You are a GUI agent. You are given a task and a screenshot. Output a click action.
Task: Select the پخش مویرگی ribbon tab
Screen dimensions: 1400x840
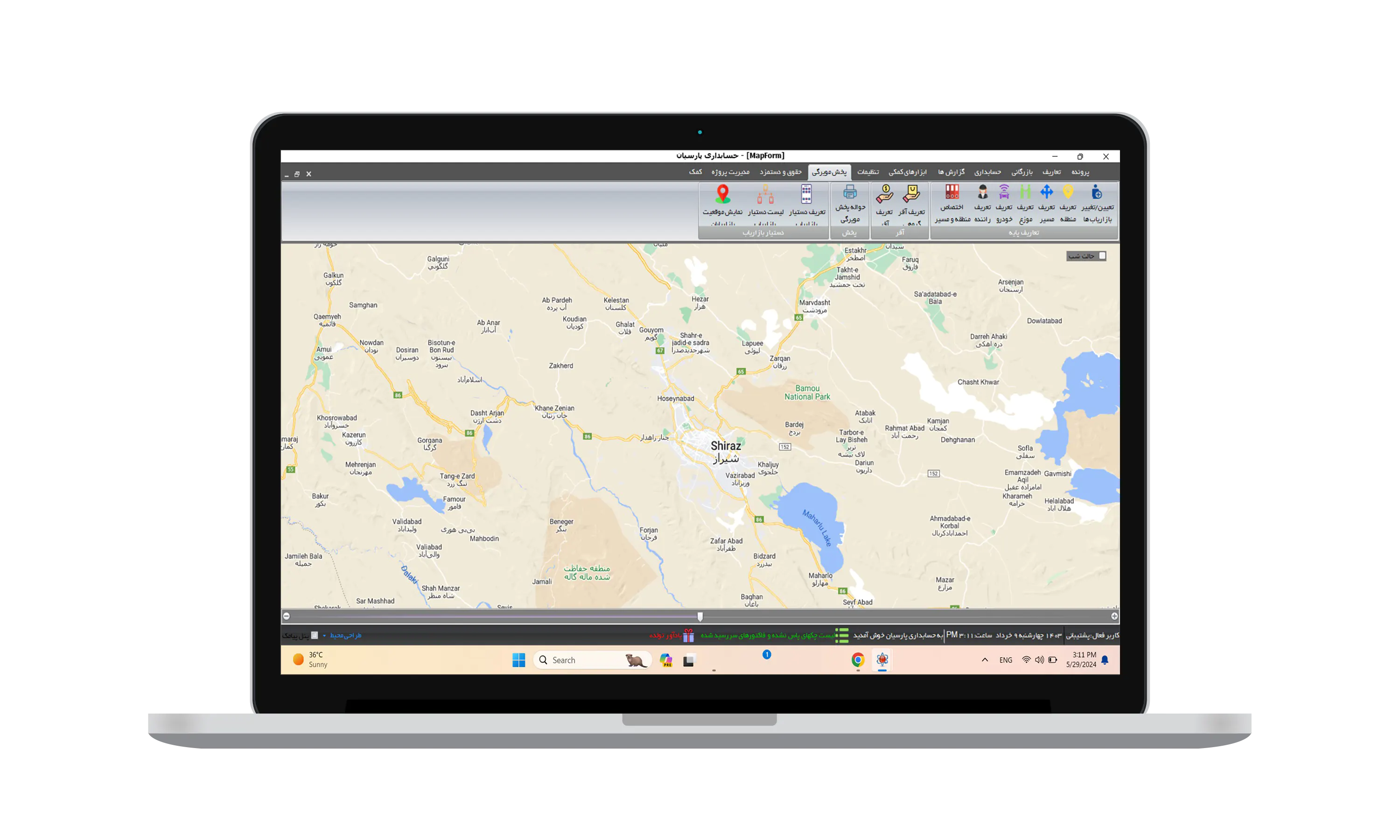(x=829, y=172)
